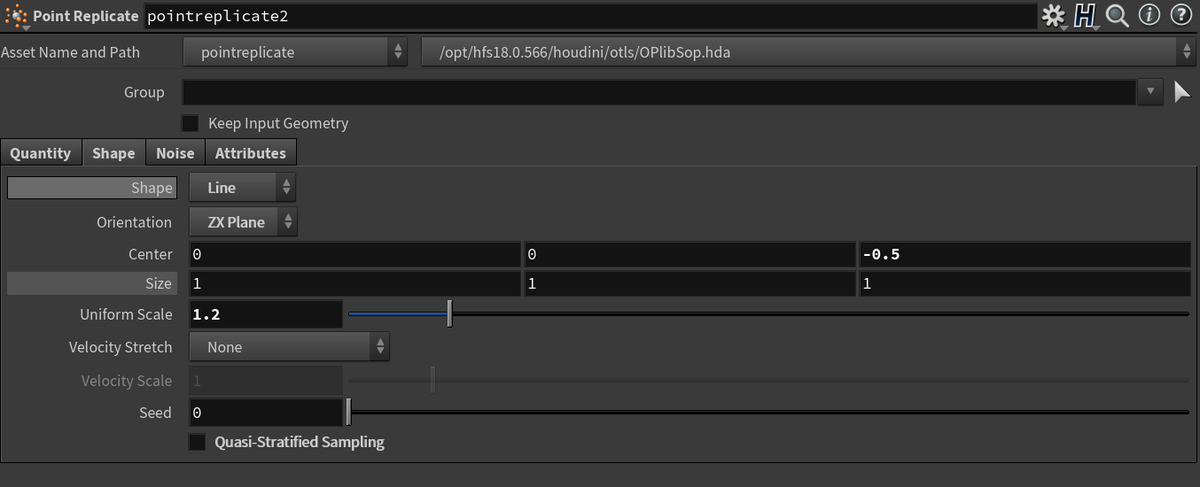Switch to the Quantity tab
This screenshot has height=487, width=1200.
[x=41, y=153]
